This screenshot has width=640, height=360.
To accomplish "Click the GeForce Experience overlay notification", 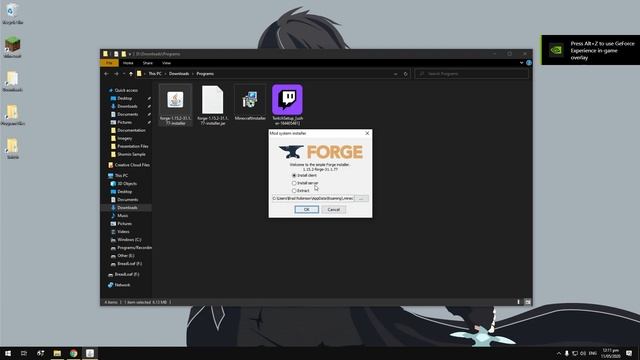I will point(591,50).
